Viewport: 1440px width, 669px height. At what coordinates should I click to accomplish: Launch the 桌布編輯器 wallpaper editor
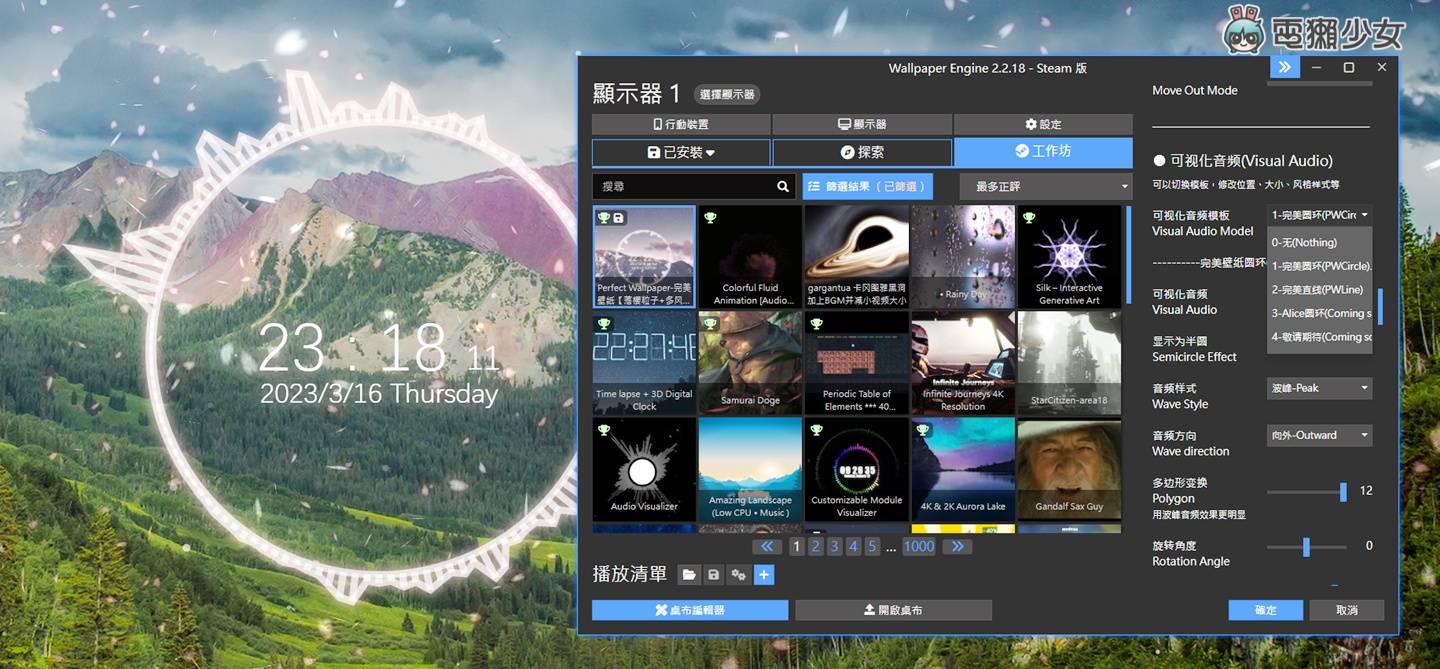[x=690, y=609]
